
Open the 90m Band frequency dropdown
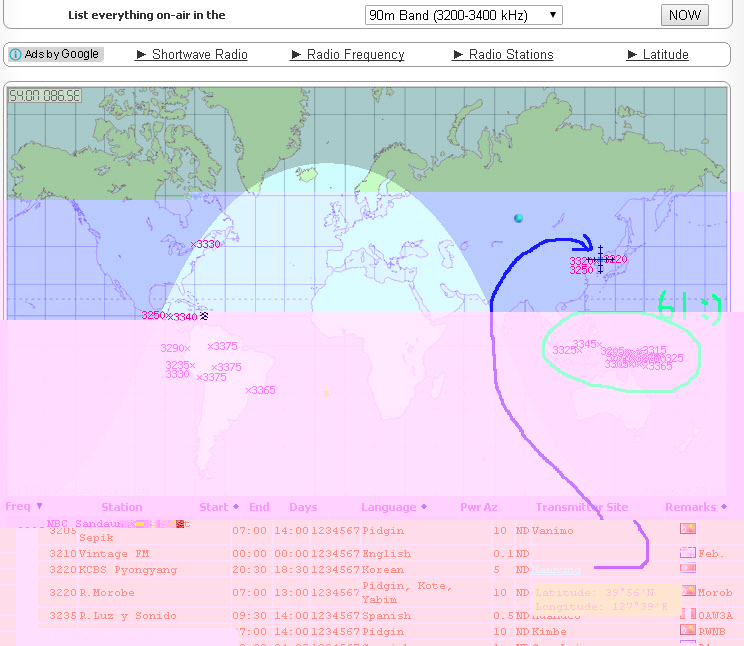click(463, 15)
